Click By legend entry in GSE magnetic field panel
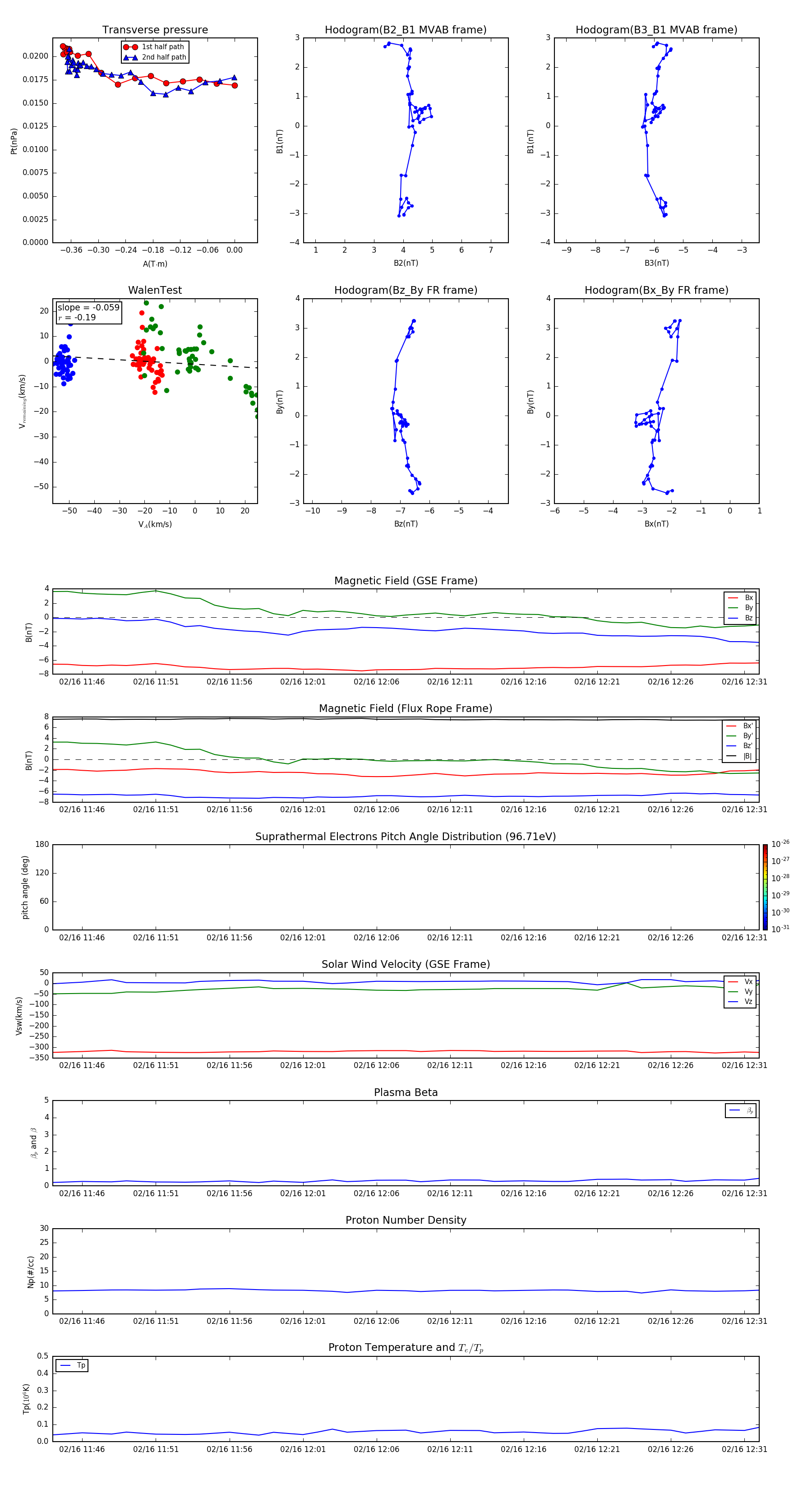 (741, 607)
